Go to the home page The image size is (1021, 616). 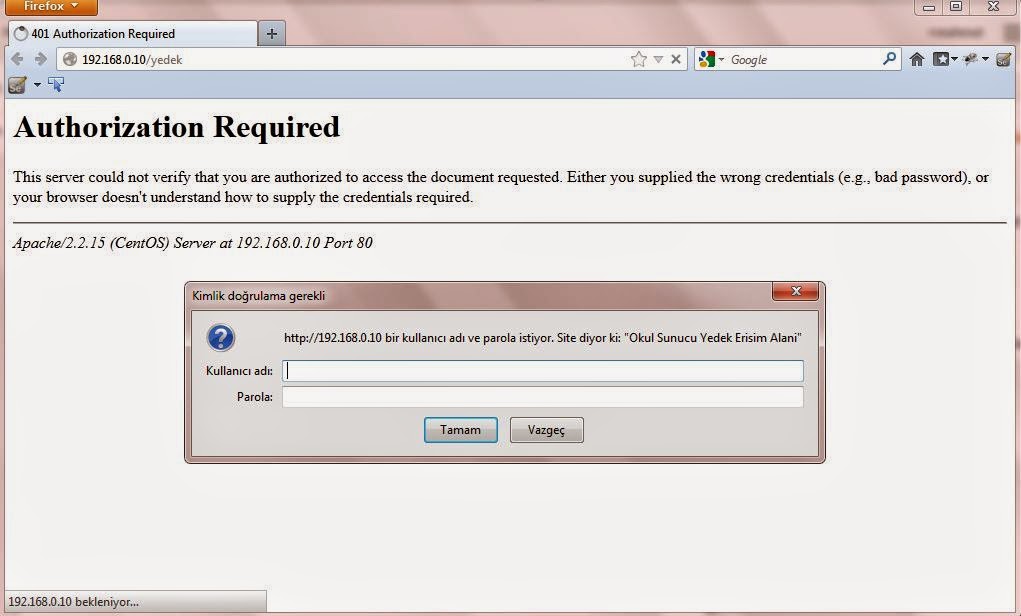point(917,59)
